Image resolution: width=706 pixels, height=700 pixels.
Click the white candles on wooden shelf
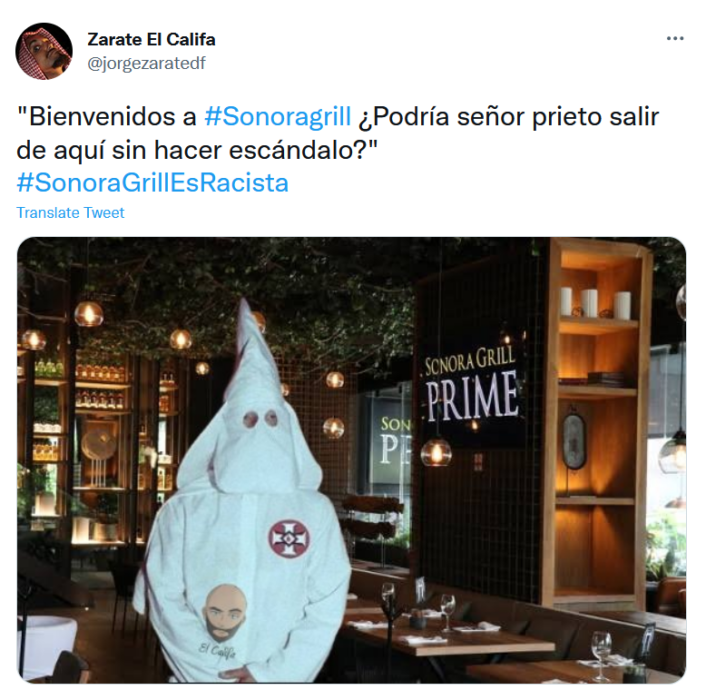coord(595,303)
